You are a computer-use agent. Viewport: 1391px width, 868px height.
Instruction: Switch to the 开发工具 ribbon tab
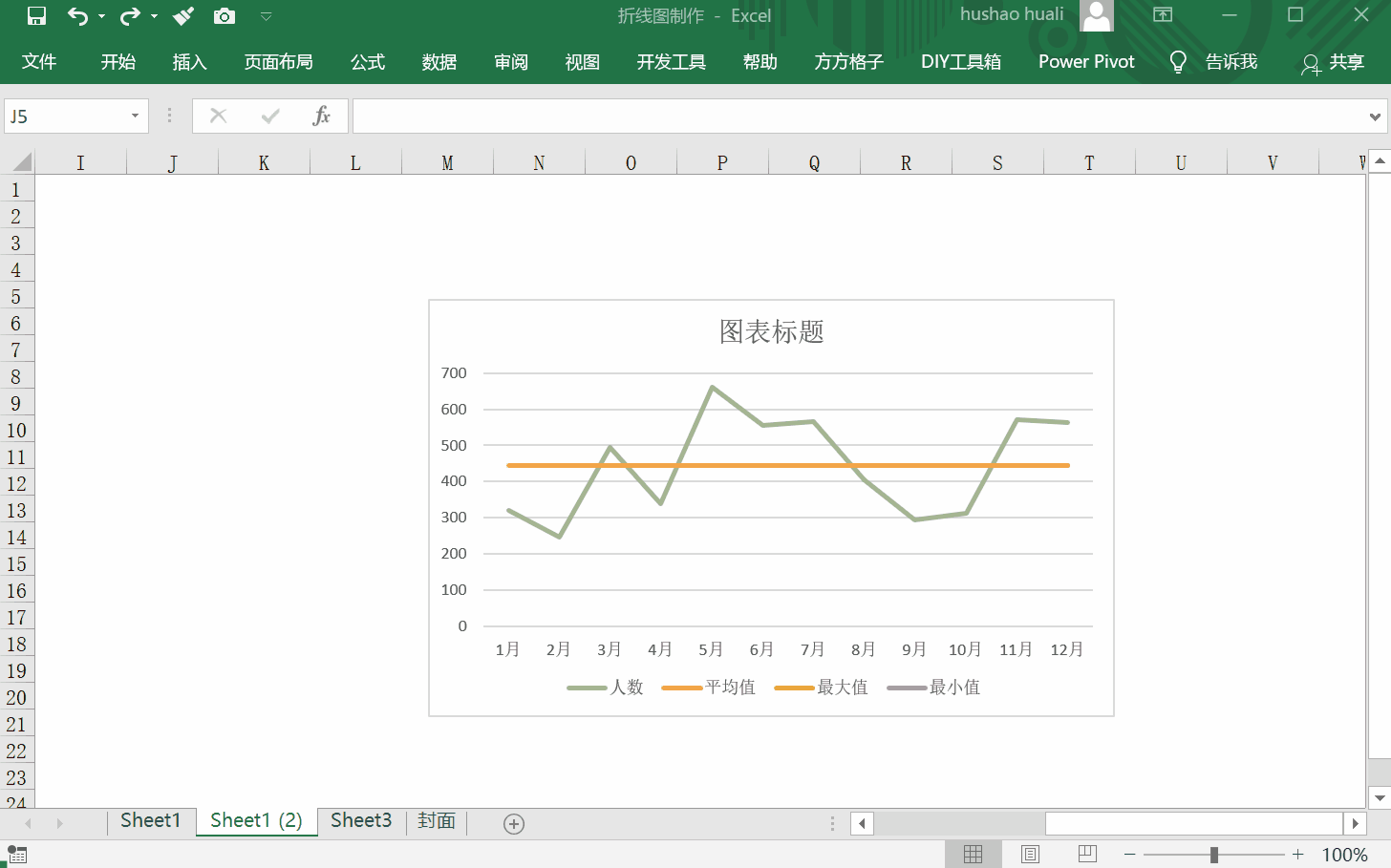click(x=672, y=62)
